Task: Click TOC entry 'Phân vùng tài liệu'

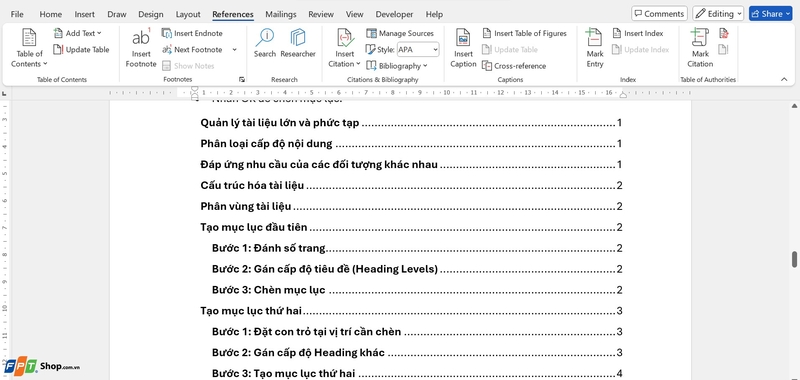Action: (411, 207)
